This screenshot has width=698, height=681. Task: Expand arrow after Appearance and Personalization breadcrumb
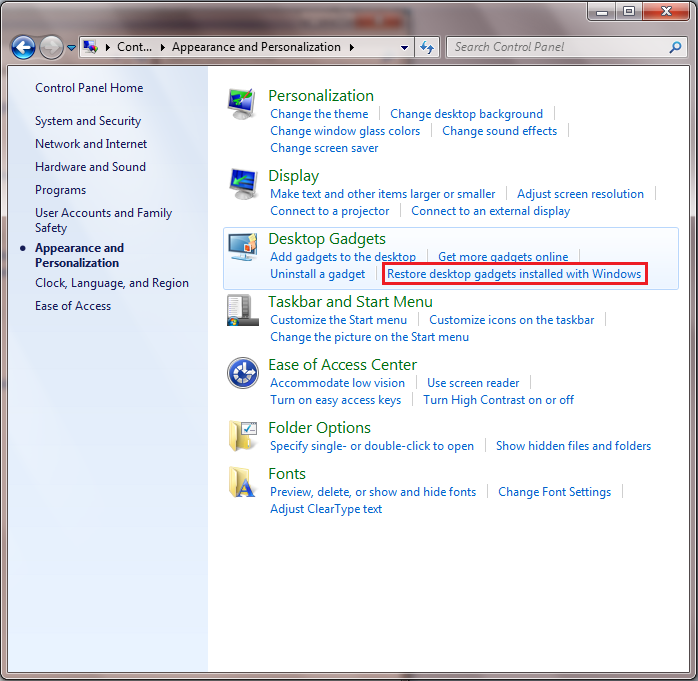pos(352,47)
